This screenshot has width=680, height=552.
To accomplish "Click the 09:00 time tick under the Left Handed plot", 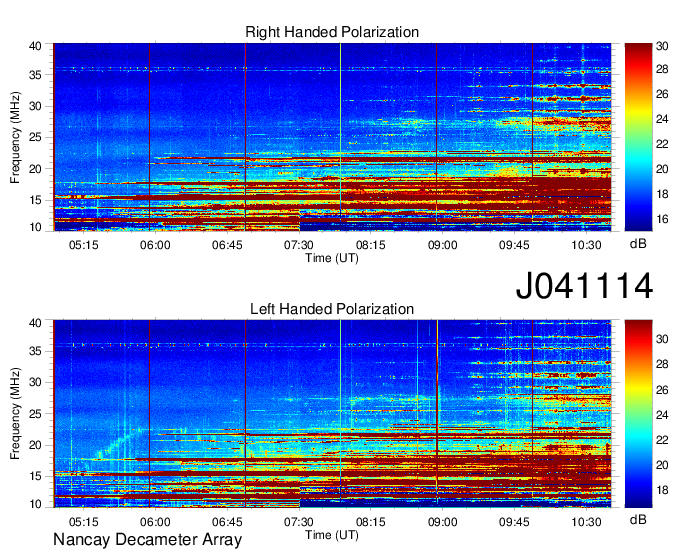I will click(x=442, y=522).
